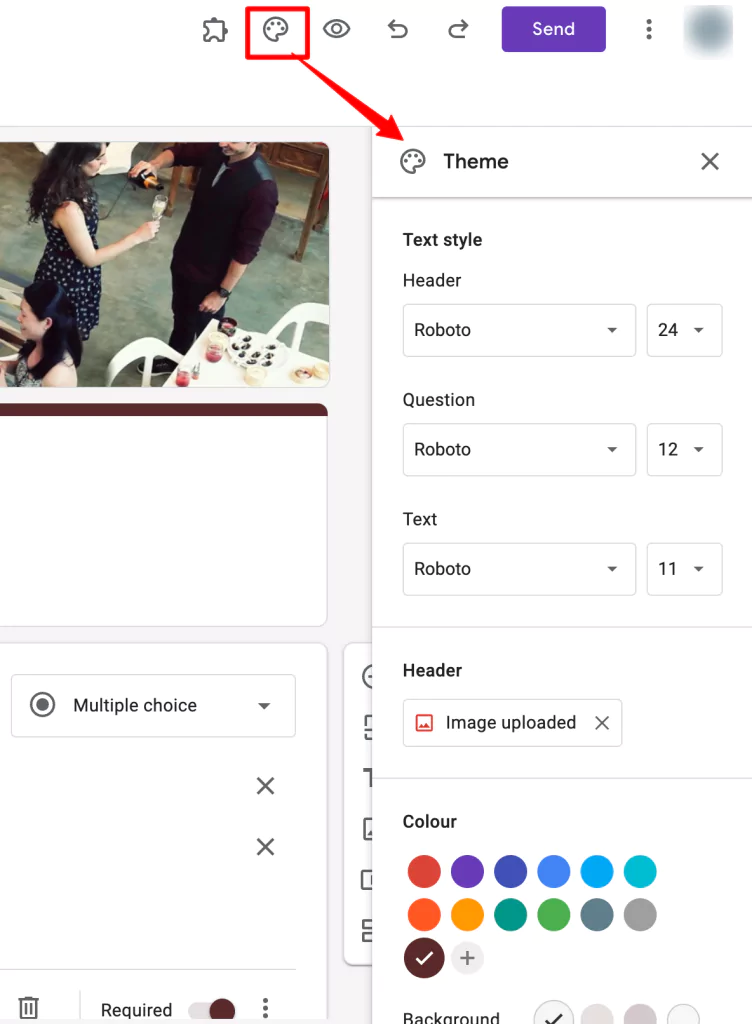Click the form title card

[163, 515]
